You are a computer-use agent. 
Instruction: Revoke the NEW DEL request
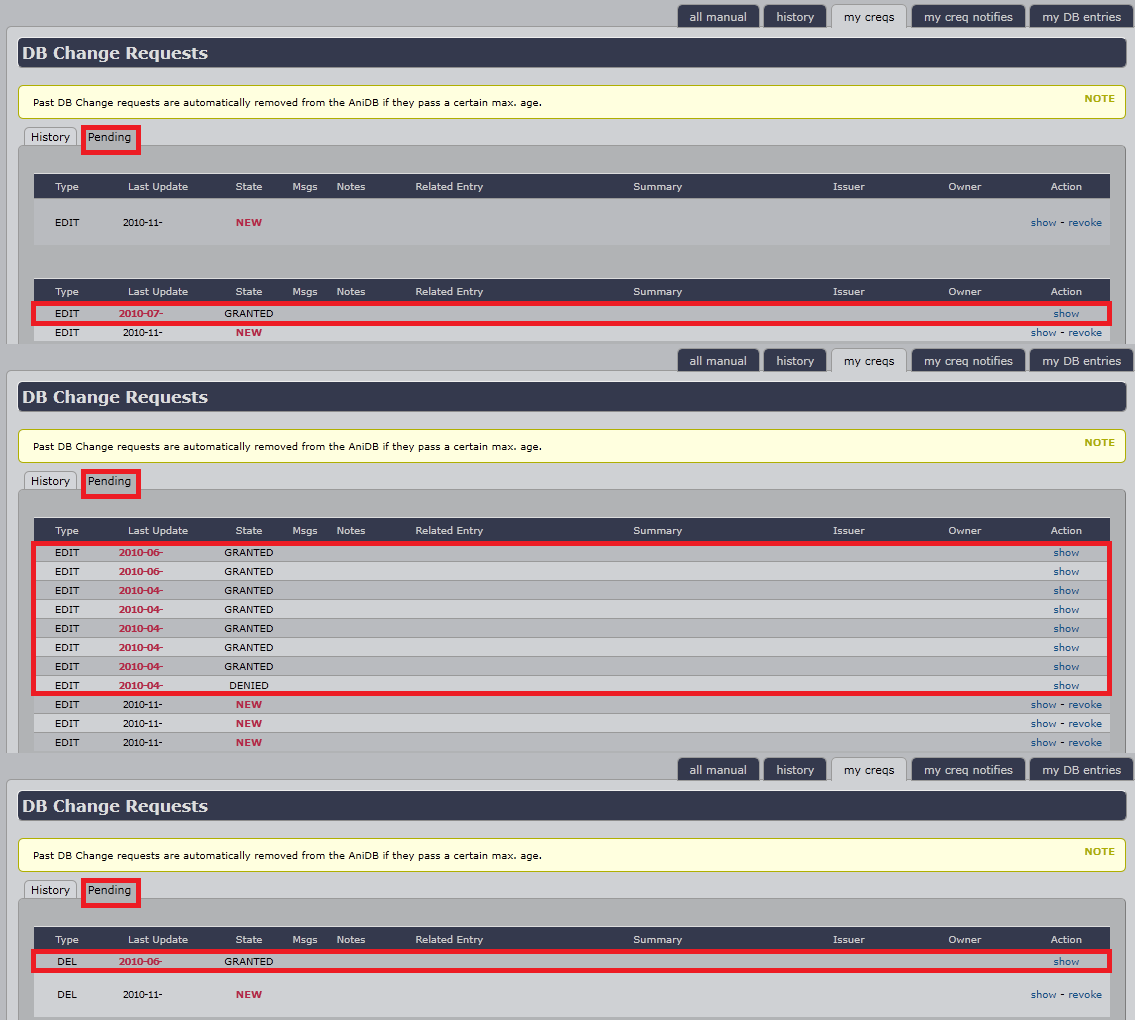[1084, 995]
